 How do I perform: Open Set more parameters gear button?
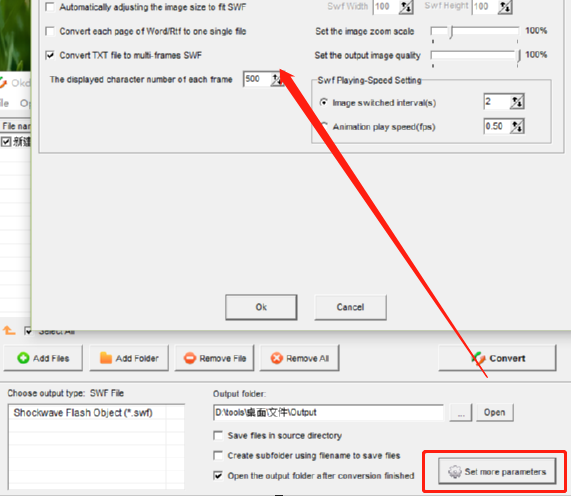[x=497, y=472]
